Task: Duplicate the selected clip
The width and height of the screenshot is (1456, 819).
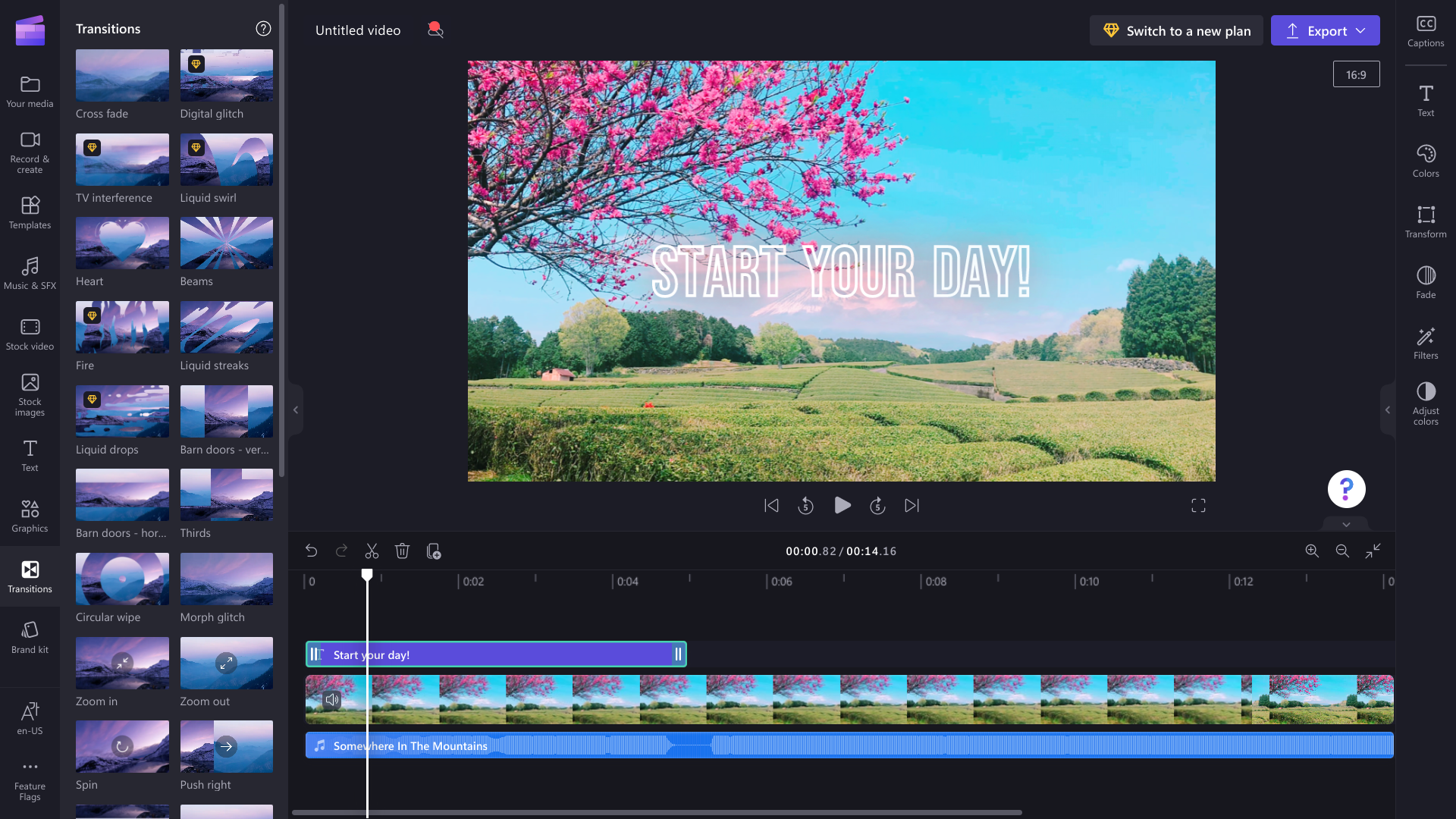Action: (x=434, y=551)
